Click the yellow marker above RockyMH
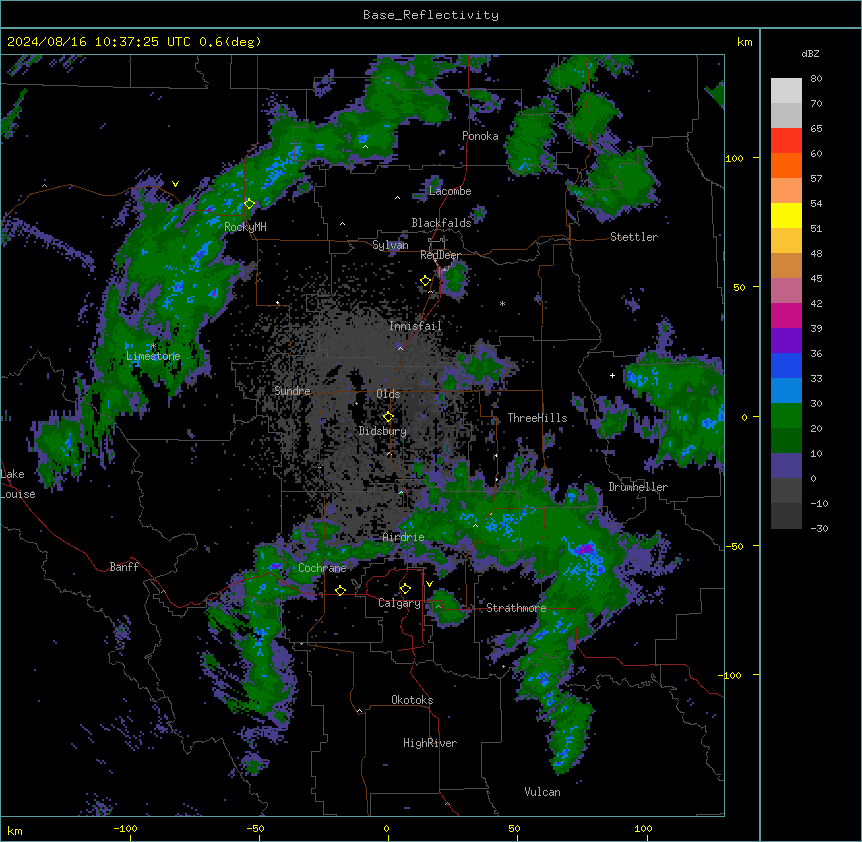The width and height of the screenshot is (862, 842). [249, 204]
